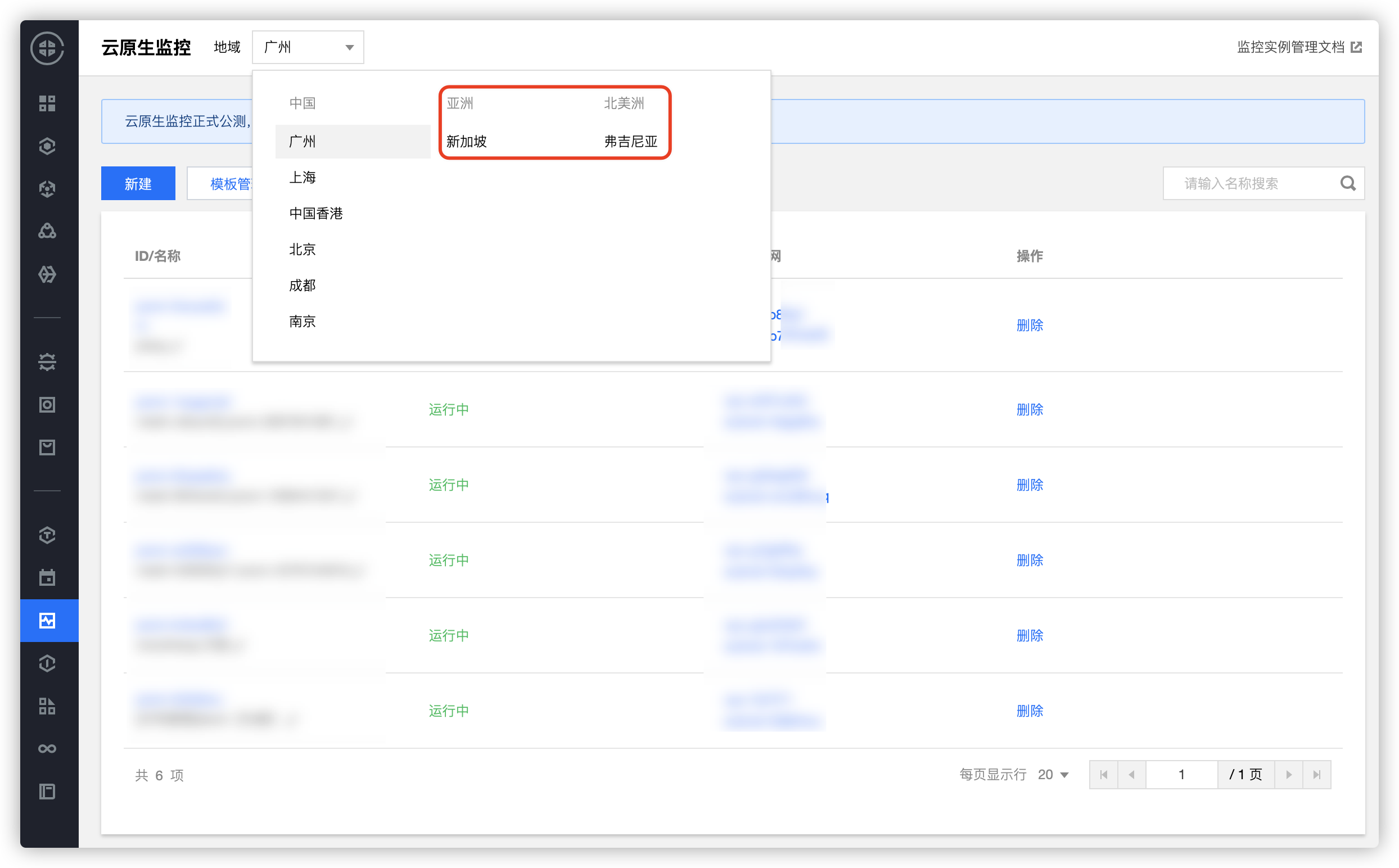Choose 新加坡 region under 亚洲
The image size is (1399, 868).
[x=467, y=141]
